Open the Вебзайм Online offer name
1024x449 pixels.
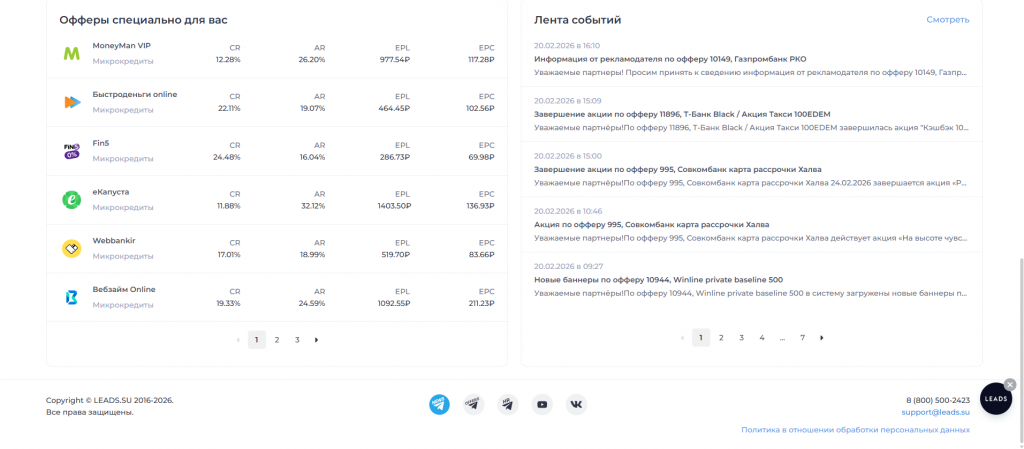coord(124,290)
